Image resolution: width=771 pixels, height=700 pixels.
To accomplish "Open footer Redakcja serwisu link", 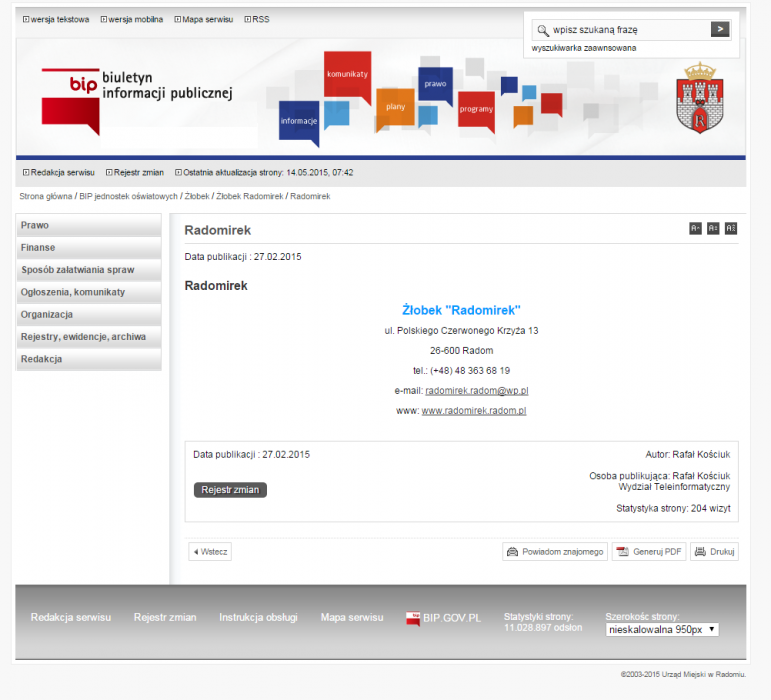I will tap(71, 617).
